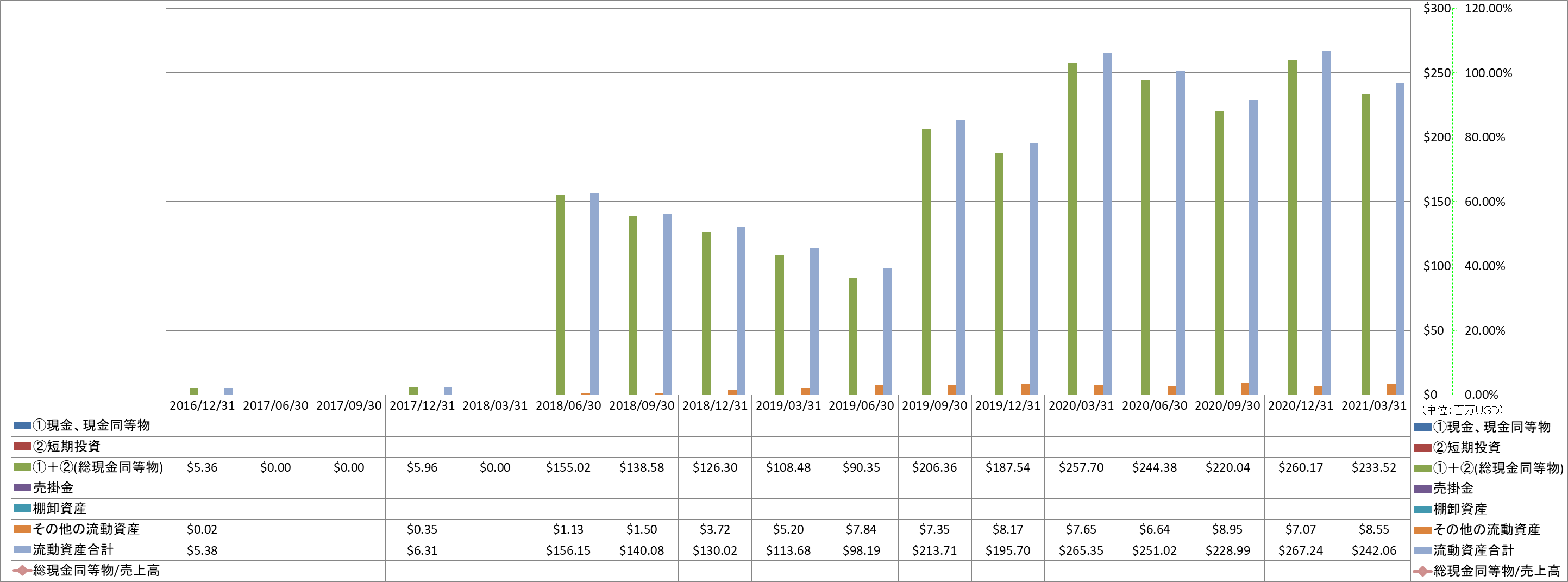This screenshot has width=1568, height=582.
Task: Click purple 売掛金 key in right legend
Action: click(x=1422, y=488)
